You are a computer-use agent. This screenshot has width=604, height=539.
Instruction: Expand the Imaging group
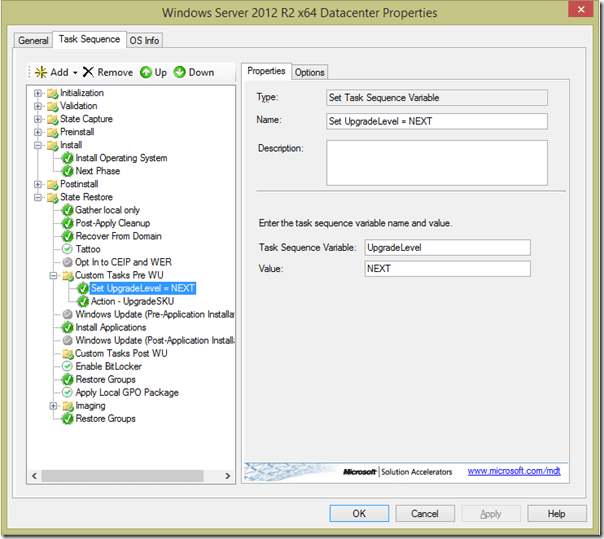pyautogui.click(x=54, y=406)
